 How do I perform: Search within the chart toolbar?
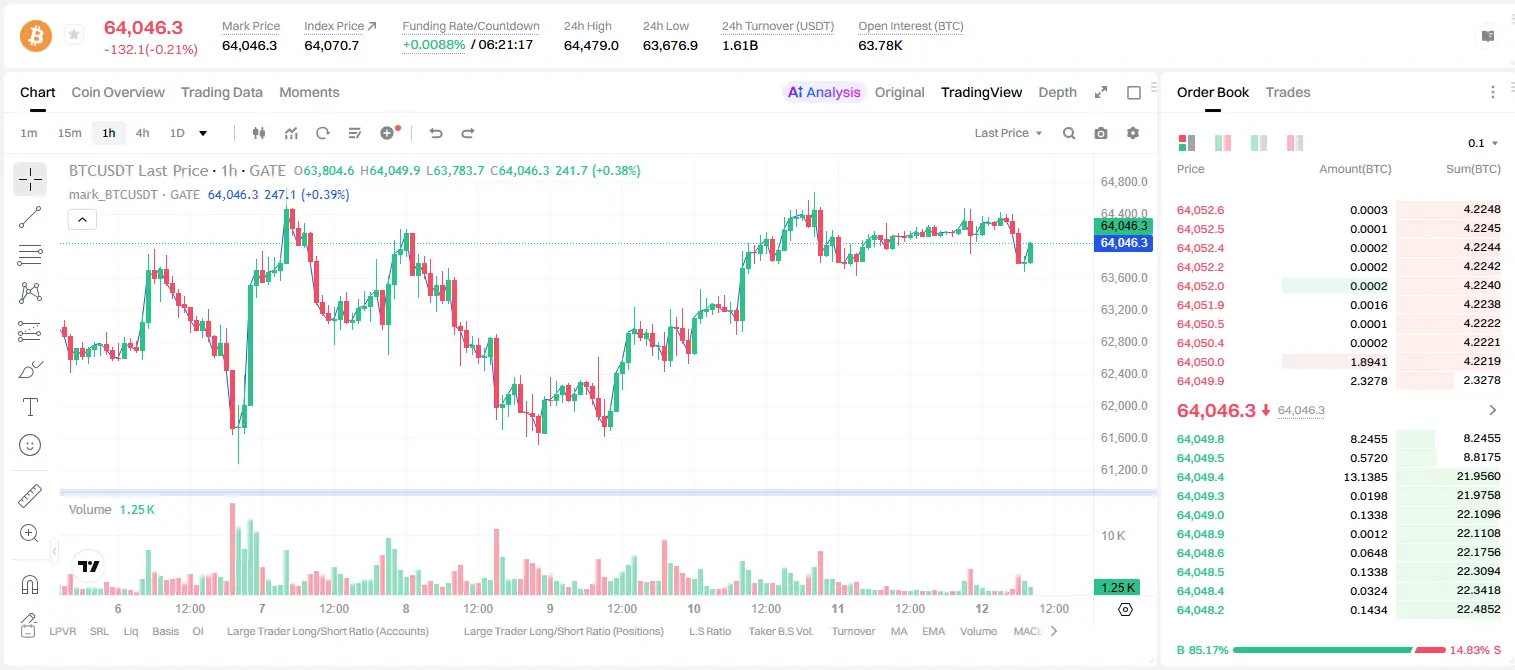pyautogui.click(x=1069, y=133)
